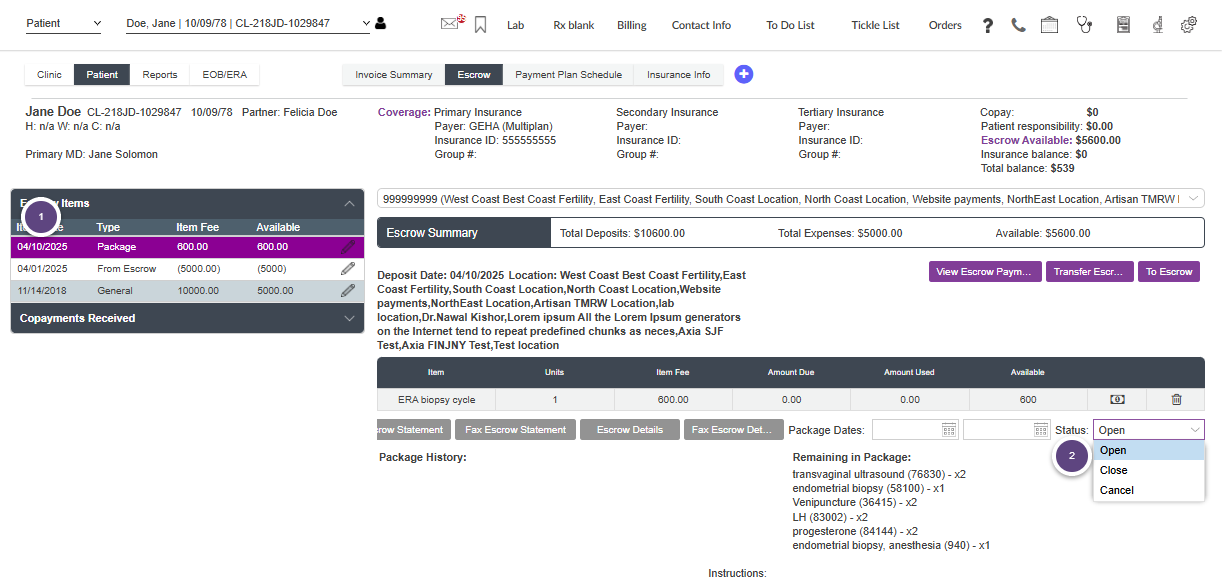Expand the Copayments Received section
Screen dimensions: 1223x578
tap(349, 318)
